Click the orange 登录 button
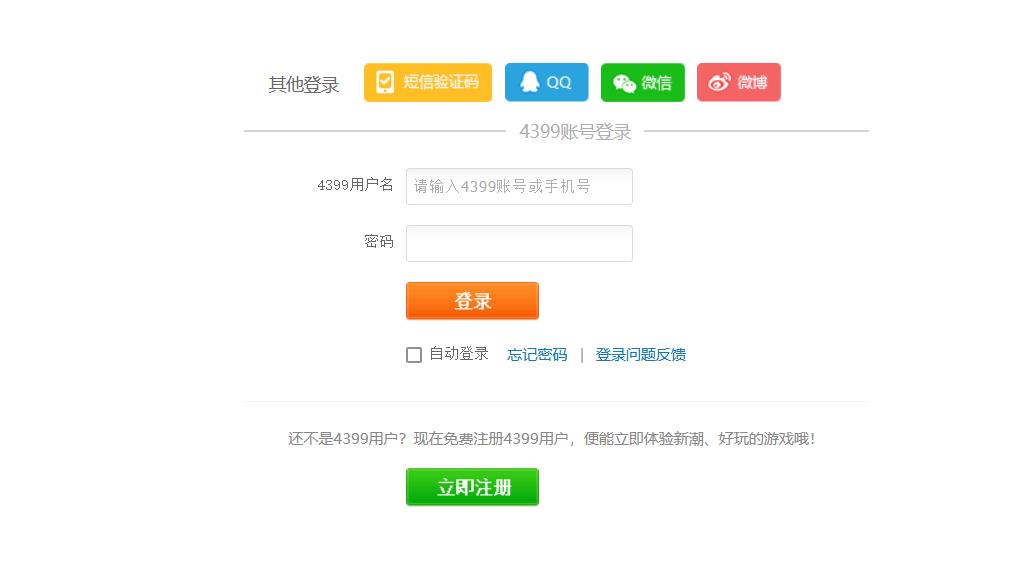 coord(472,301)
